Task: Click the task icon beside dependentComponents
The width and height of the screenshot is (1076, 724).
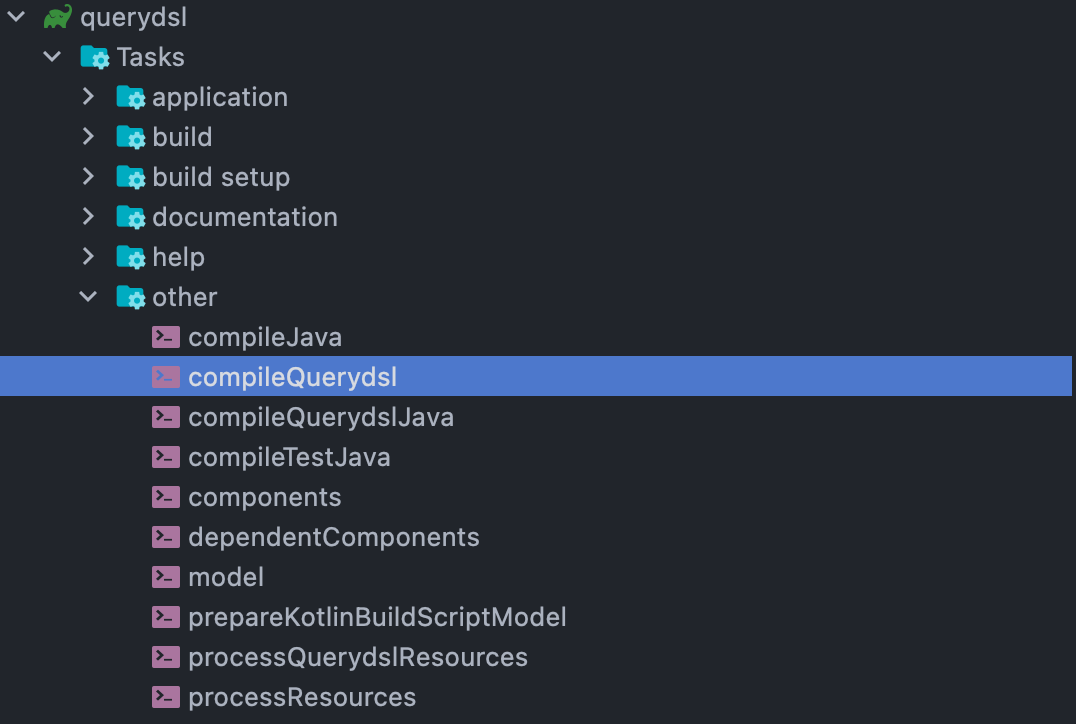Action: (166, 537)
